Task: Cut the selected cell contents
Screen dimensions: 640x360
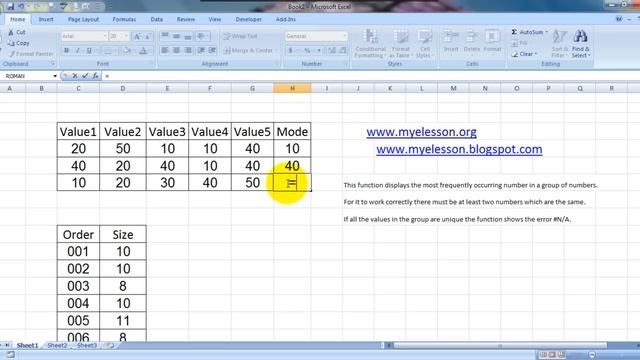Action: click(17, 32)
